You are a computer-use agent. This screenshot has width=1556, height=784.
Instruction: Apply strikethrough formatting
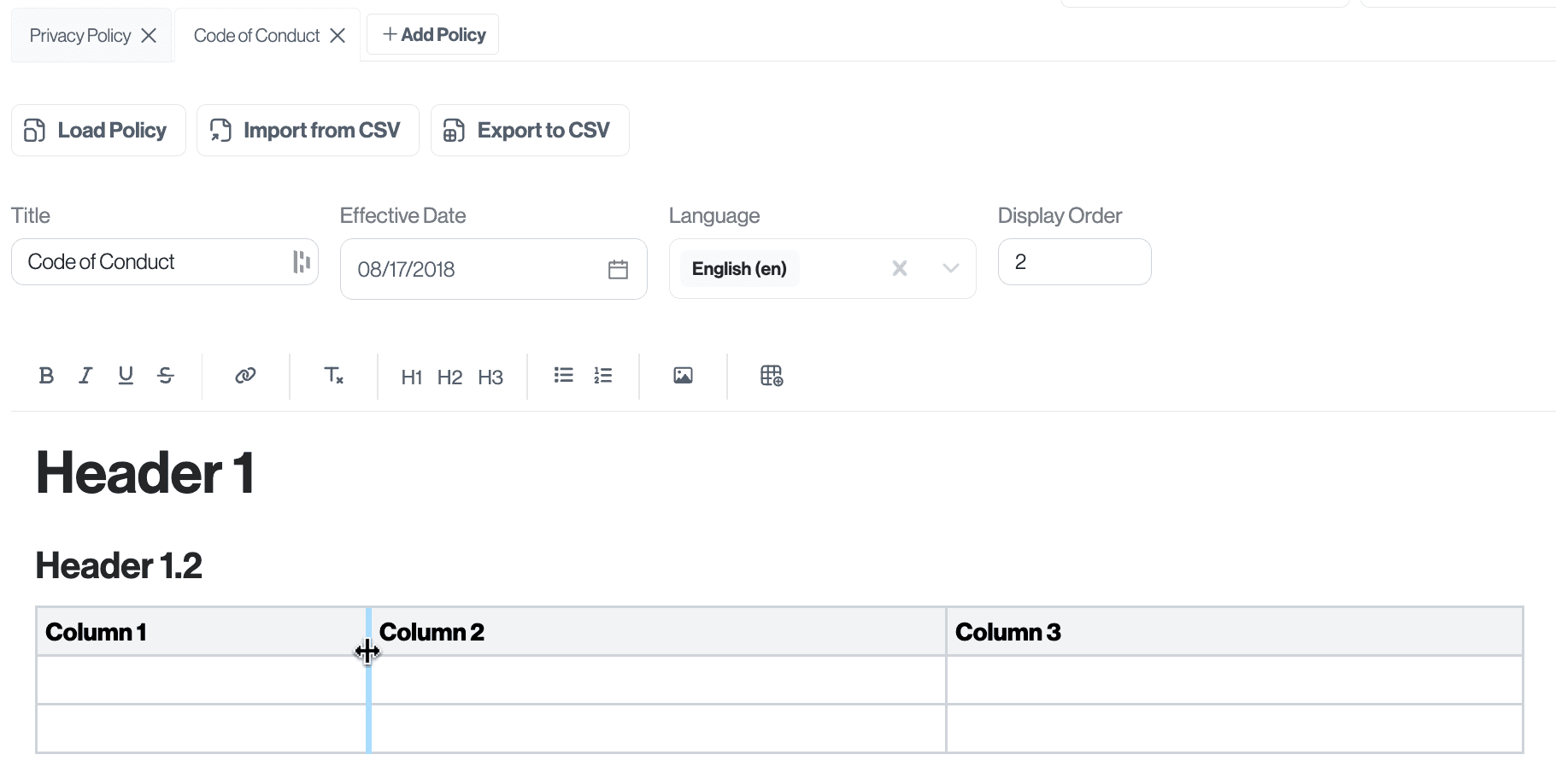click(166, 376)
